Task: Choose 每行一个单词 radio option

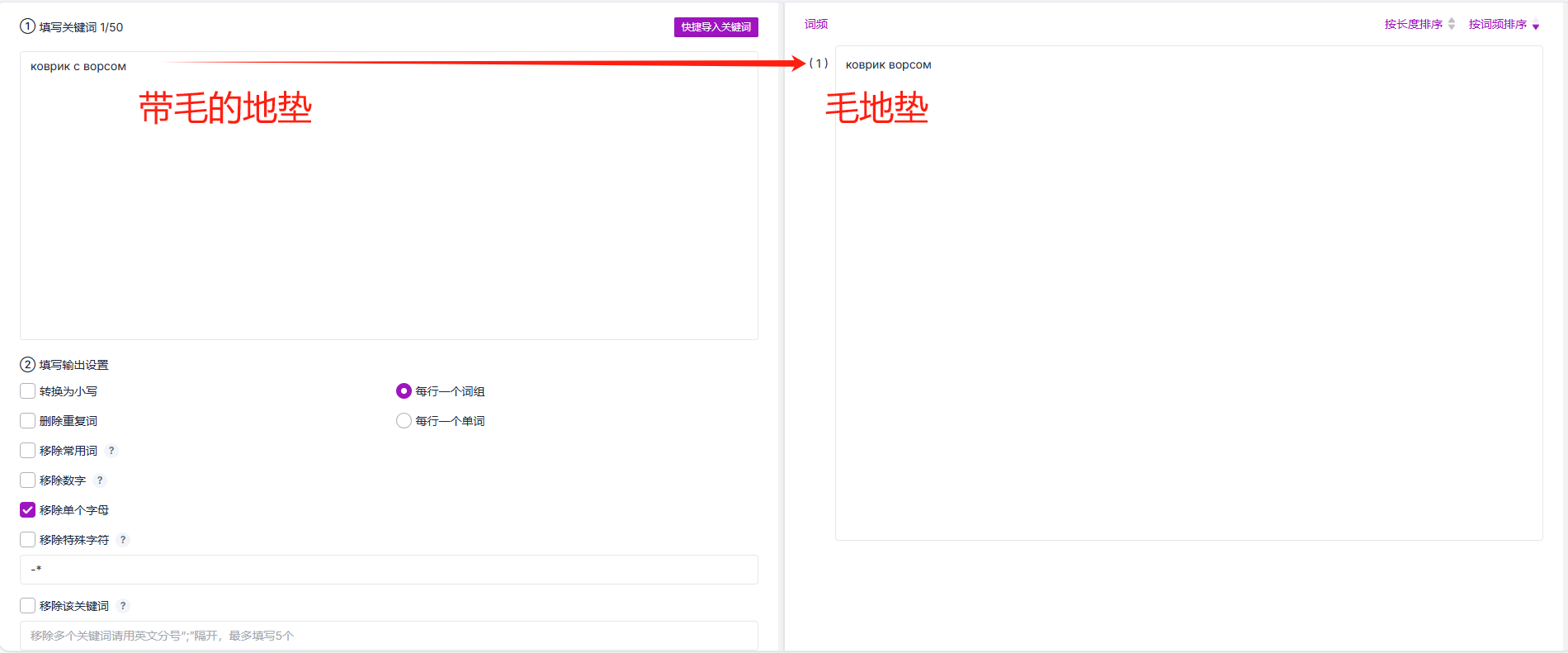Action: click(404, 421)
